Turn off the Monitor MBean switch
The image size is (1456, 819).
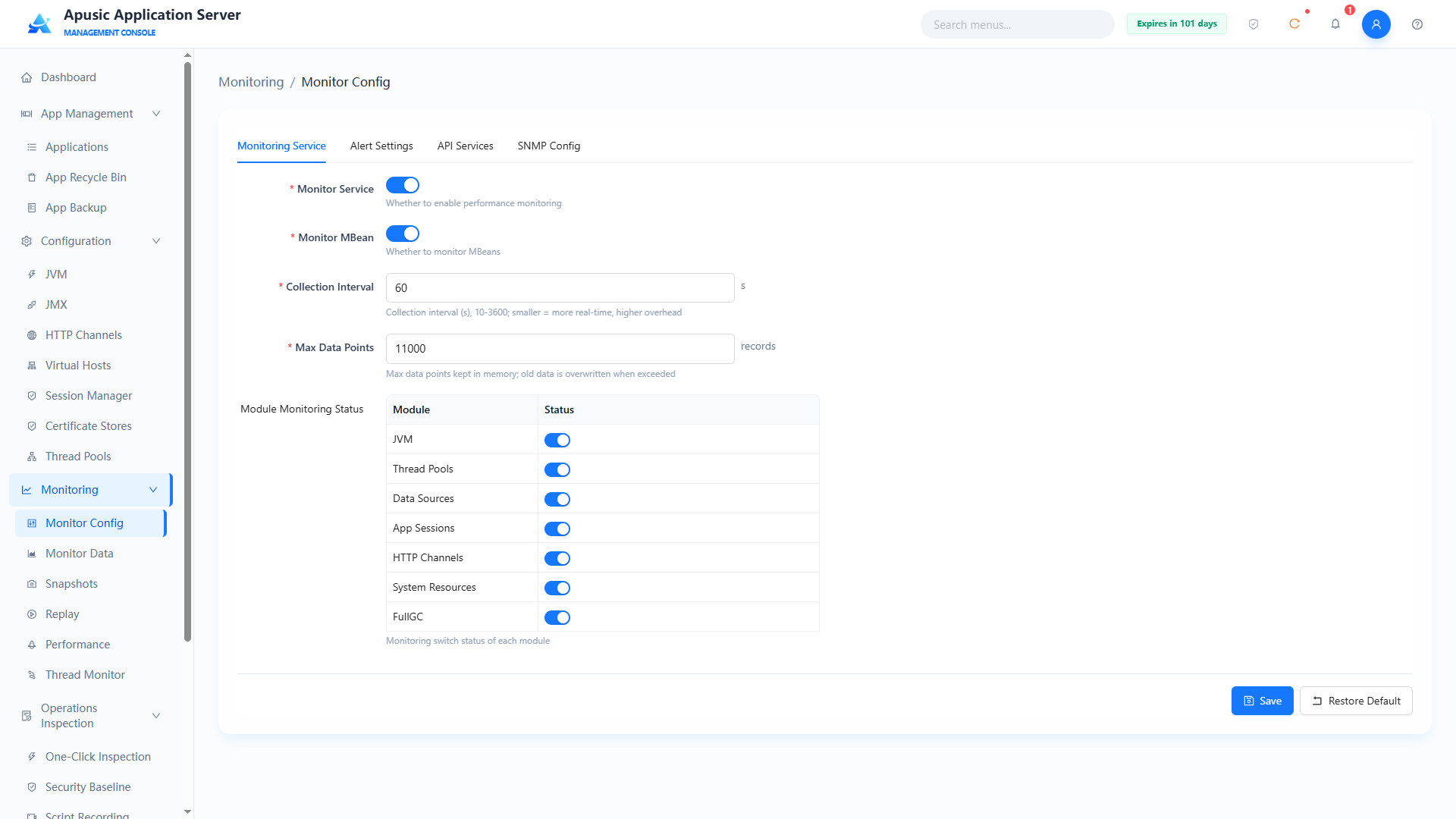click(403, 234)
